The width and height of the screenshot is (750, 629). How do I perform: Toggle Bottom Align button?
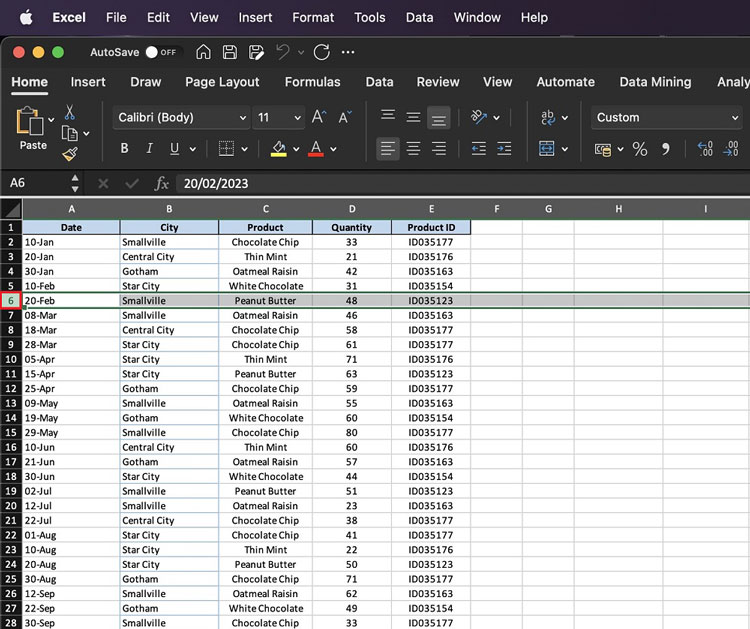coord(439,117)
